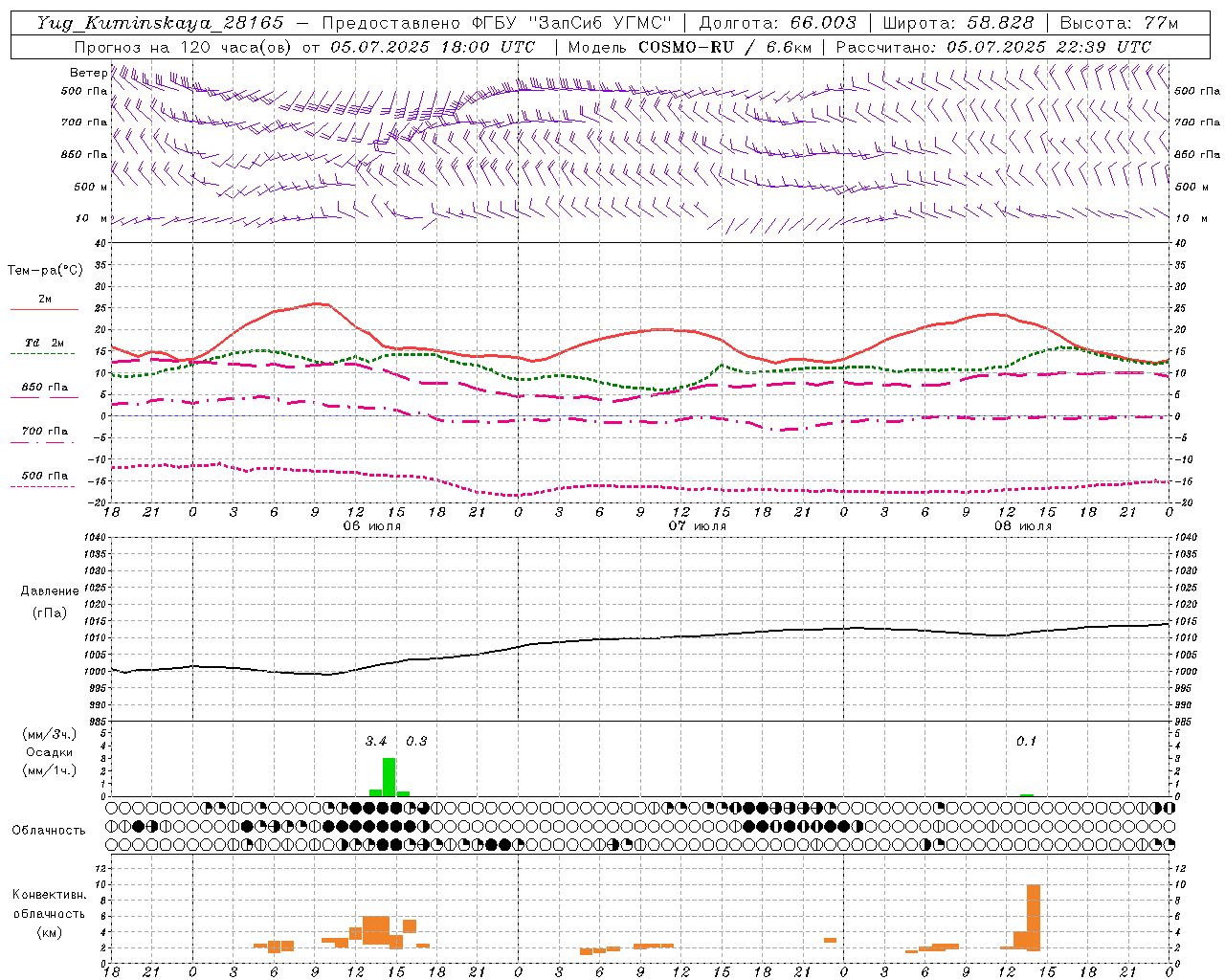
Task: Click the '06 июля' date label
Action: point(373,526)
